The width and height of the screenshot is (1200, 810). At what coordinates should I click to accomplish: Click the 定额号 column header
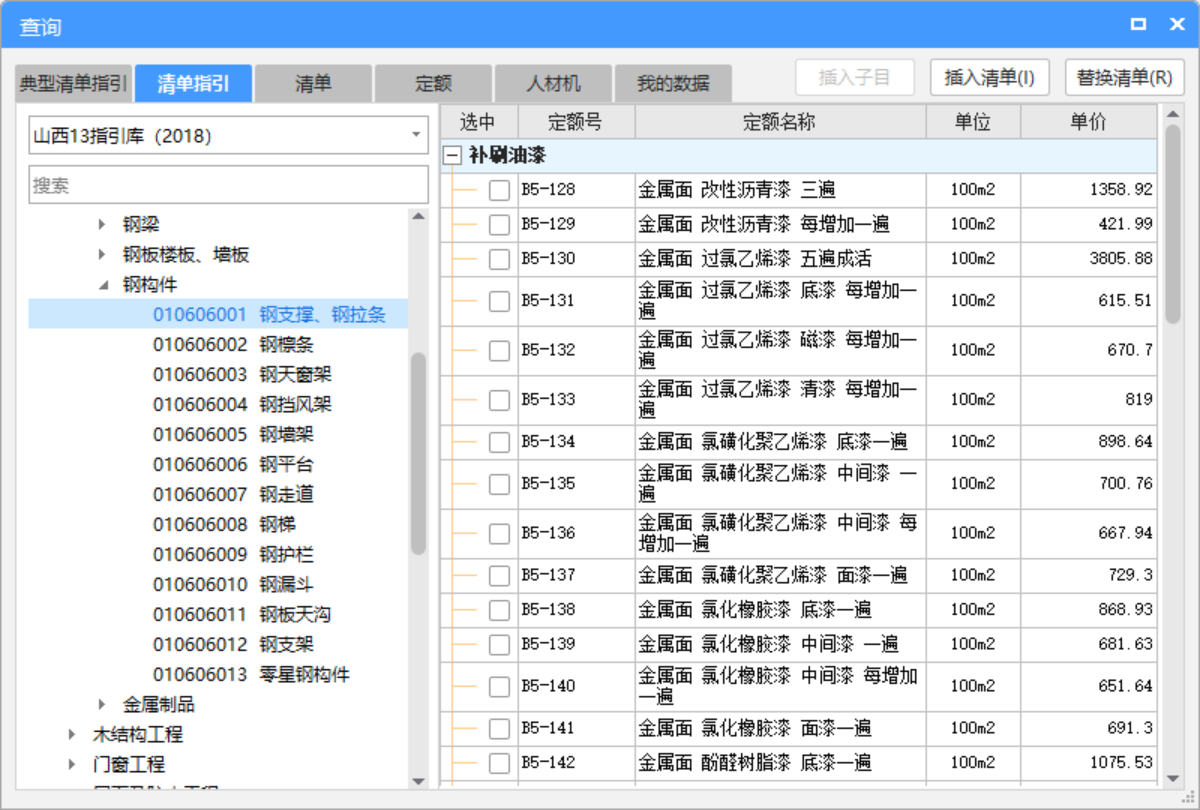pyautogui.click(x=576, y=123)
